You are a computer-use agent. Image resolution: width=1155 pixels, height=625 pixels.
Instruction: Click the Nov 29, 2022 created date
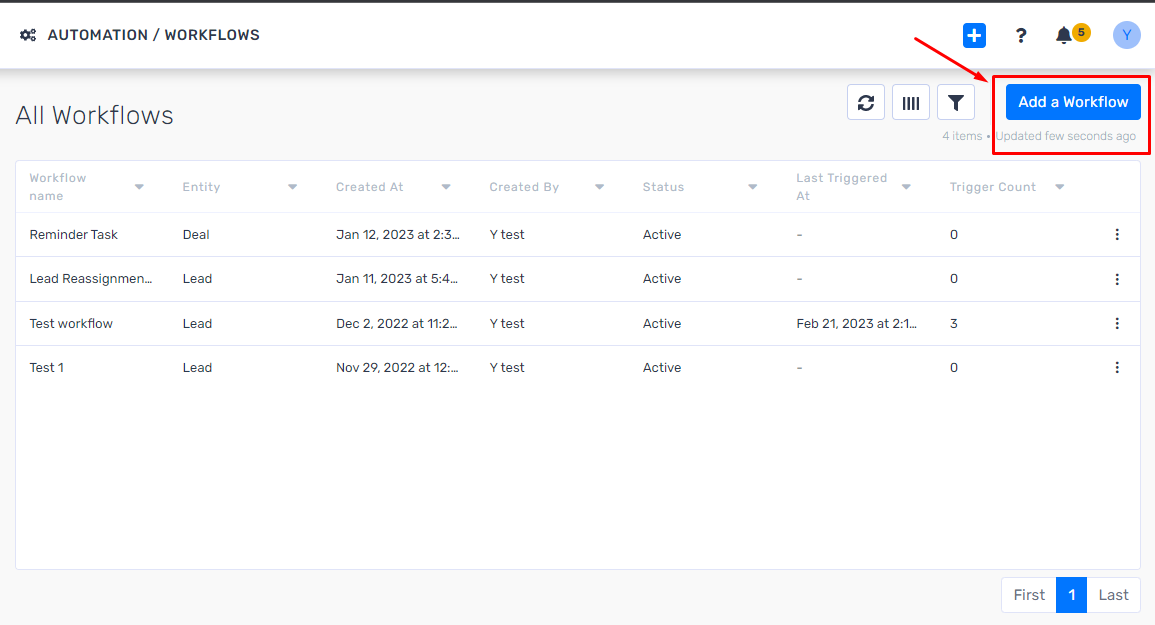pos(397,368)
